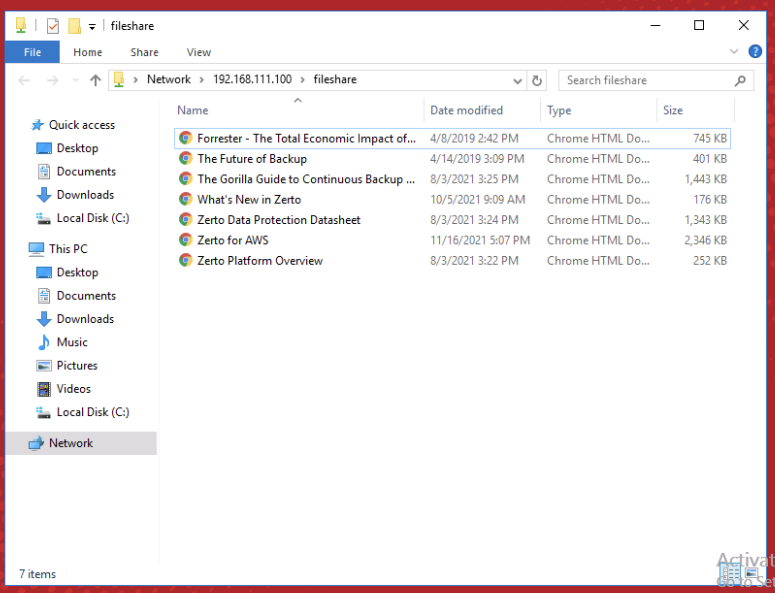The height and width of the screenshot is (593, 775).
Task: Select Quick access in the navigation pane
Action: pos(82,125)
